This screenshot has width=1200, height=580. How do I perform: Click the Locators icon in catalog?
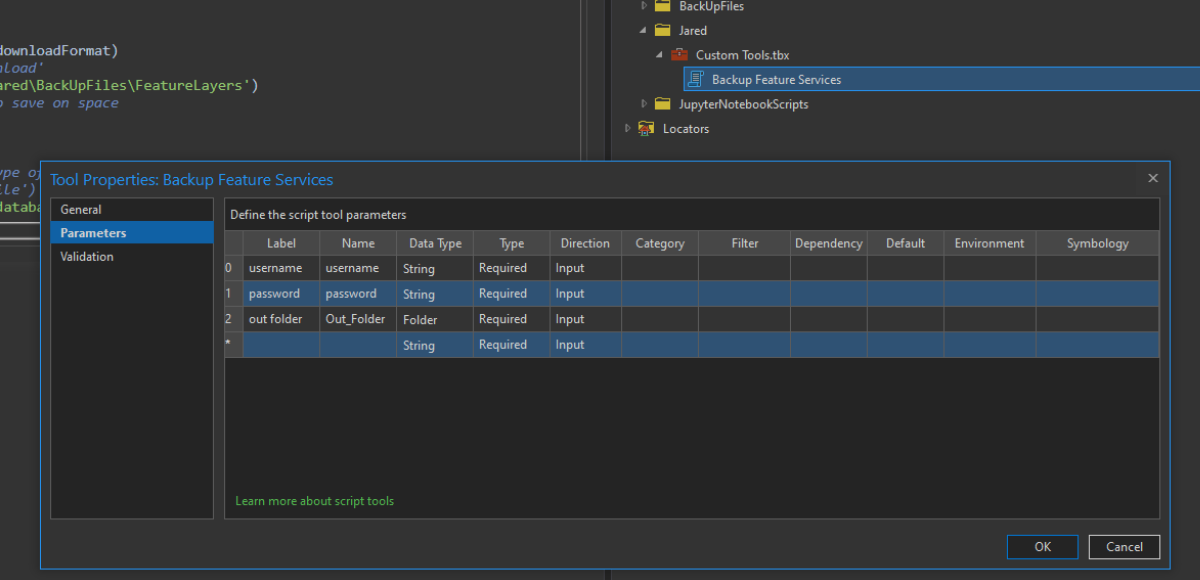[x=646, y=128]
